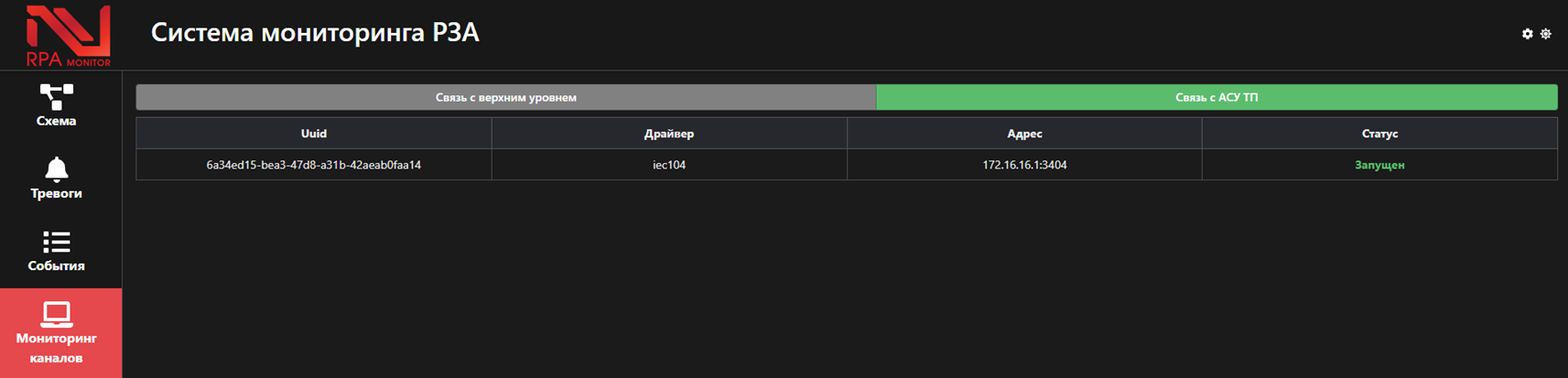Open the Схема diagram icon in sidebar
1568x378 pixels.
tap(56, 96)
